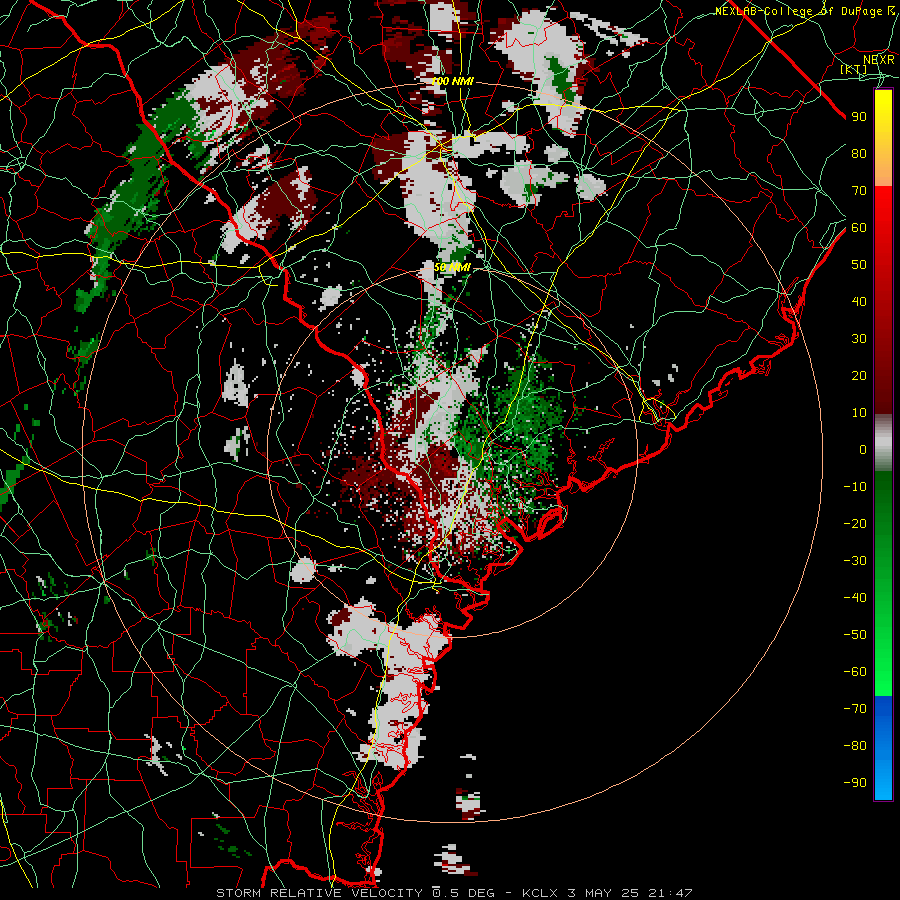900x900 pixels.
Task: Pick the -10 label on the scale
Action: (855, 487)
